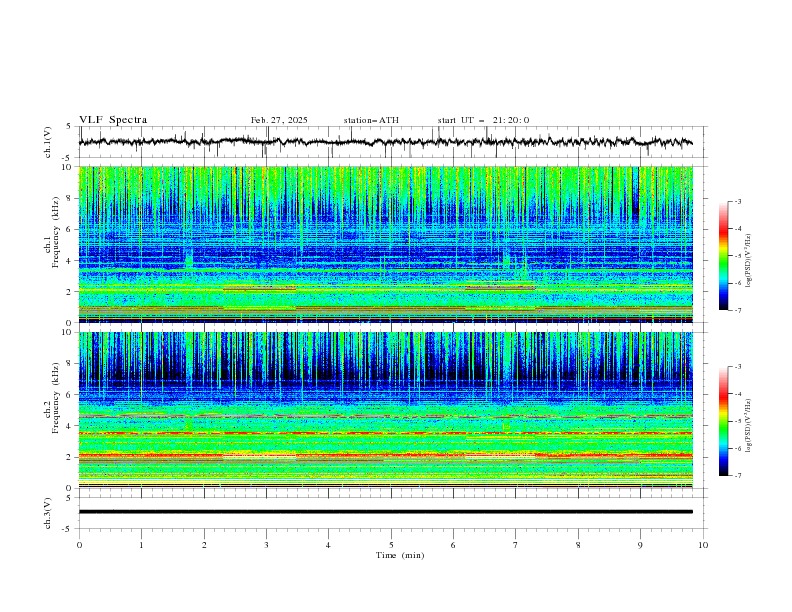Click the "station=ATH" header label
792x612 pixels.
(371, 120)
